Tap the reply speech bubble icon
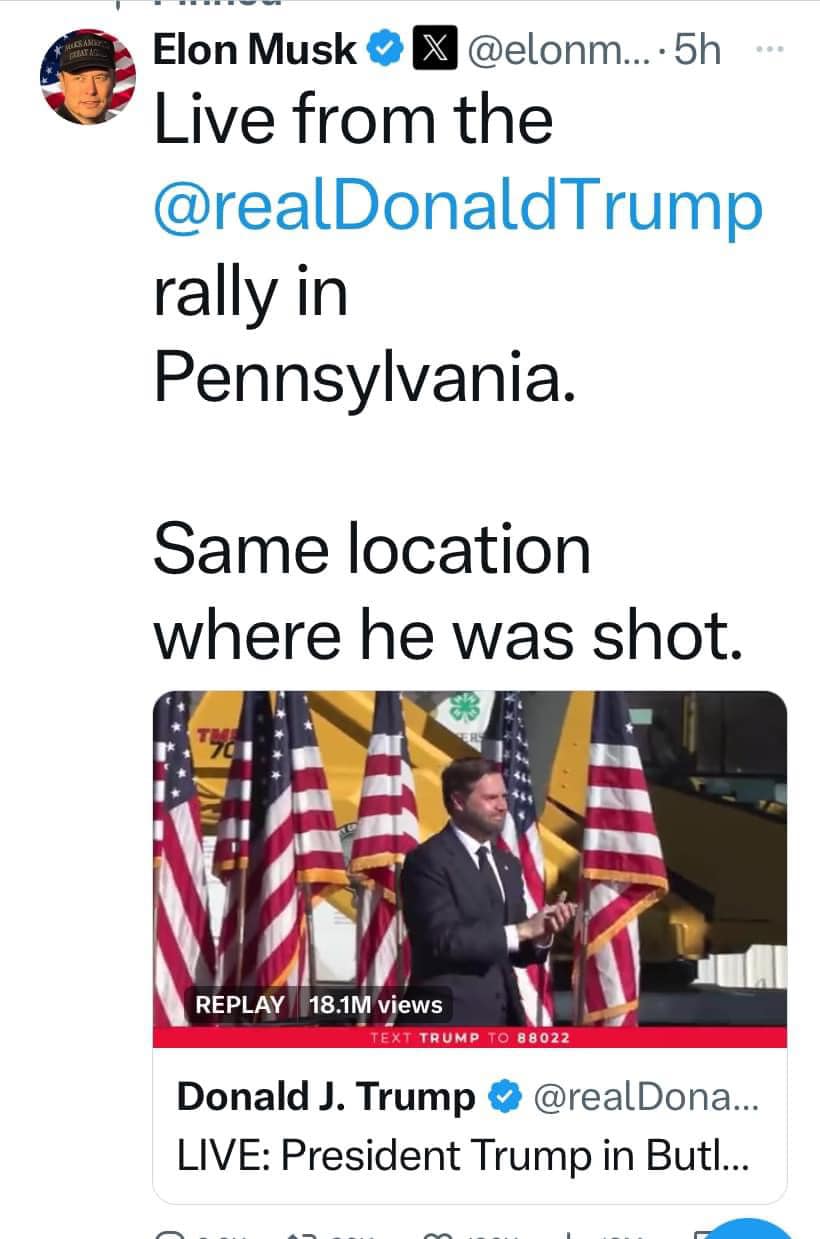Image resolution: width=820 pixels, height=1239 pixels. point(170,1234)
